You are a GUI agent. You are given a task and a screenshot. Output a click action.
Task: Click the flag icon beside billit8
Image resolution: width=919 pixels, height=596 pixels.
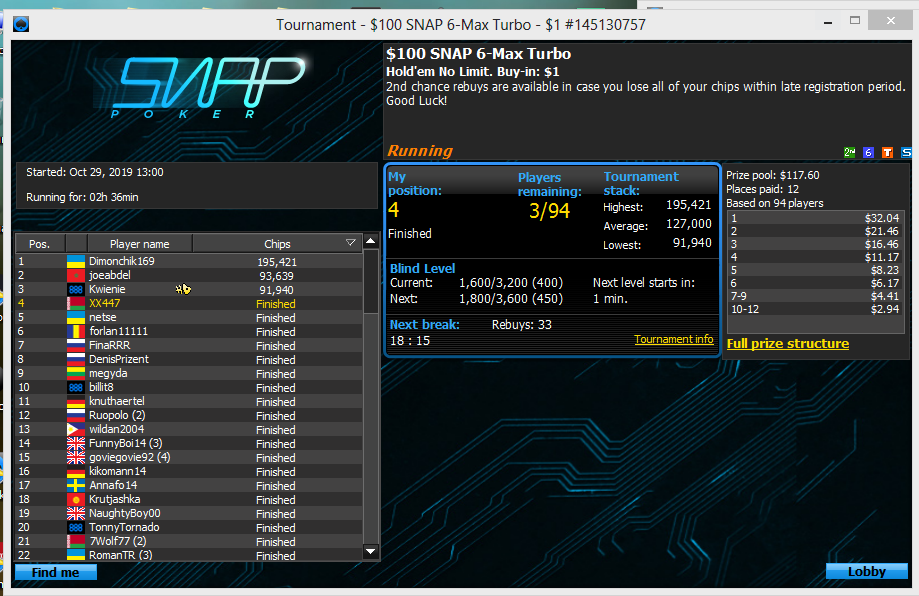[x=76, y=387]
